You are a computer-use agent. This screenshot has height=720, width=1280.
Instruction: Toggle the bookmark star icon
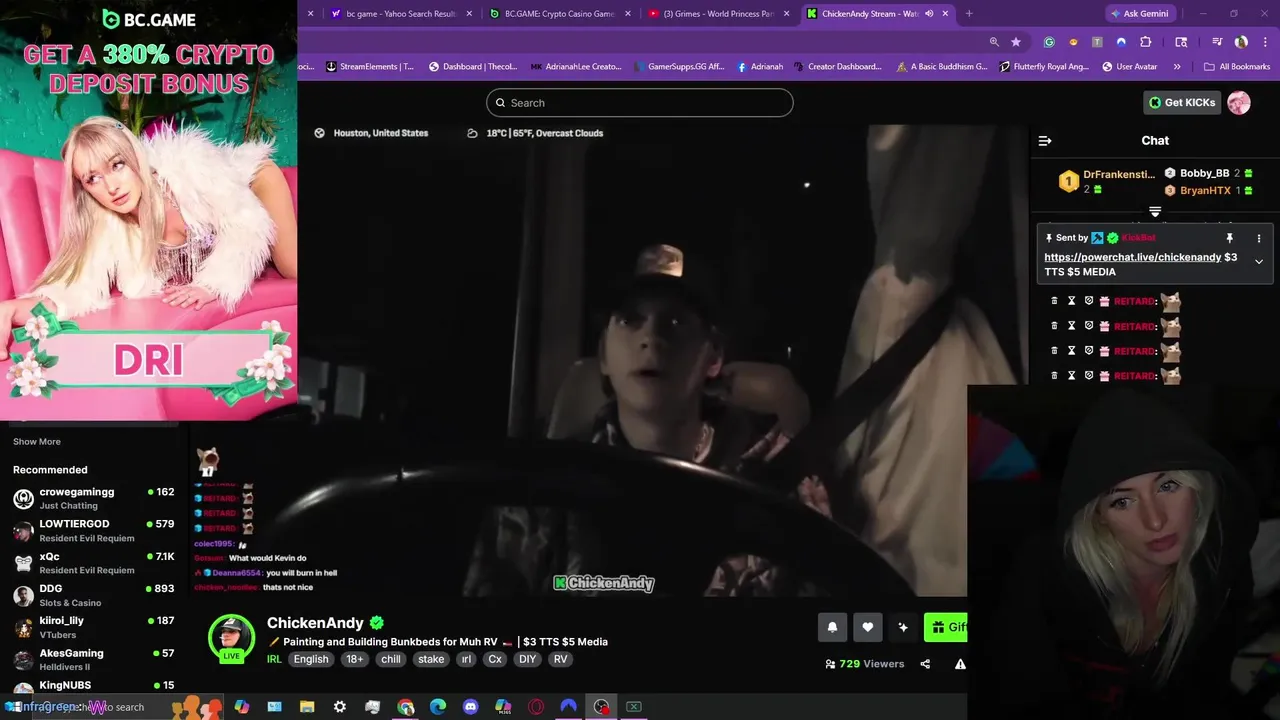1016,42
